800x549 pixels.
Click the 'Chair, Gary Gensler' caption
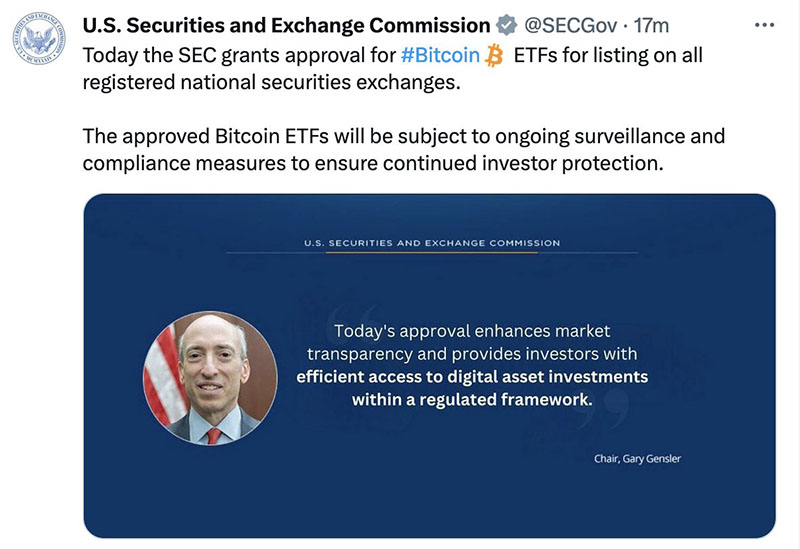point(637,459)
